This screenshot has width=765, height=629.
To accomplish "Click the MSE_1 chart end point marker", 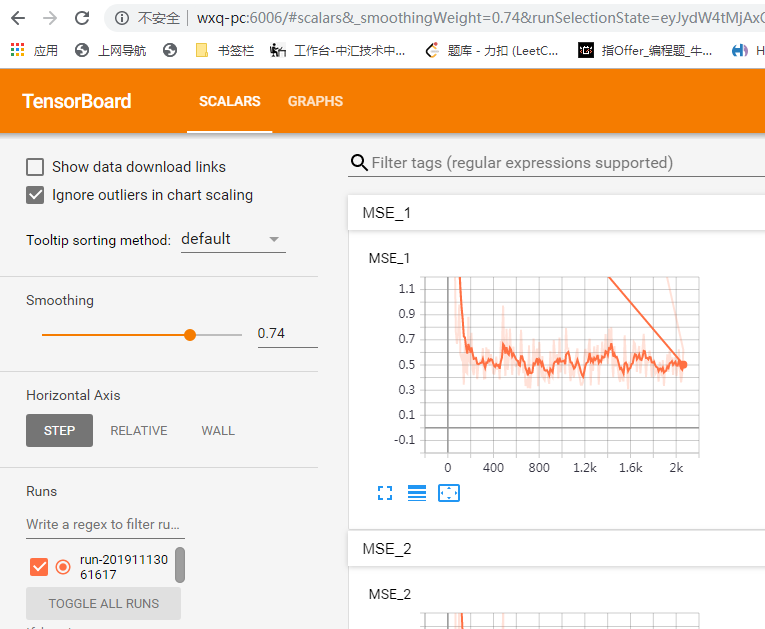I will click(684, 365).
